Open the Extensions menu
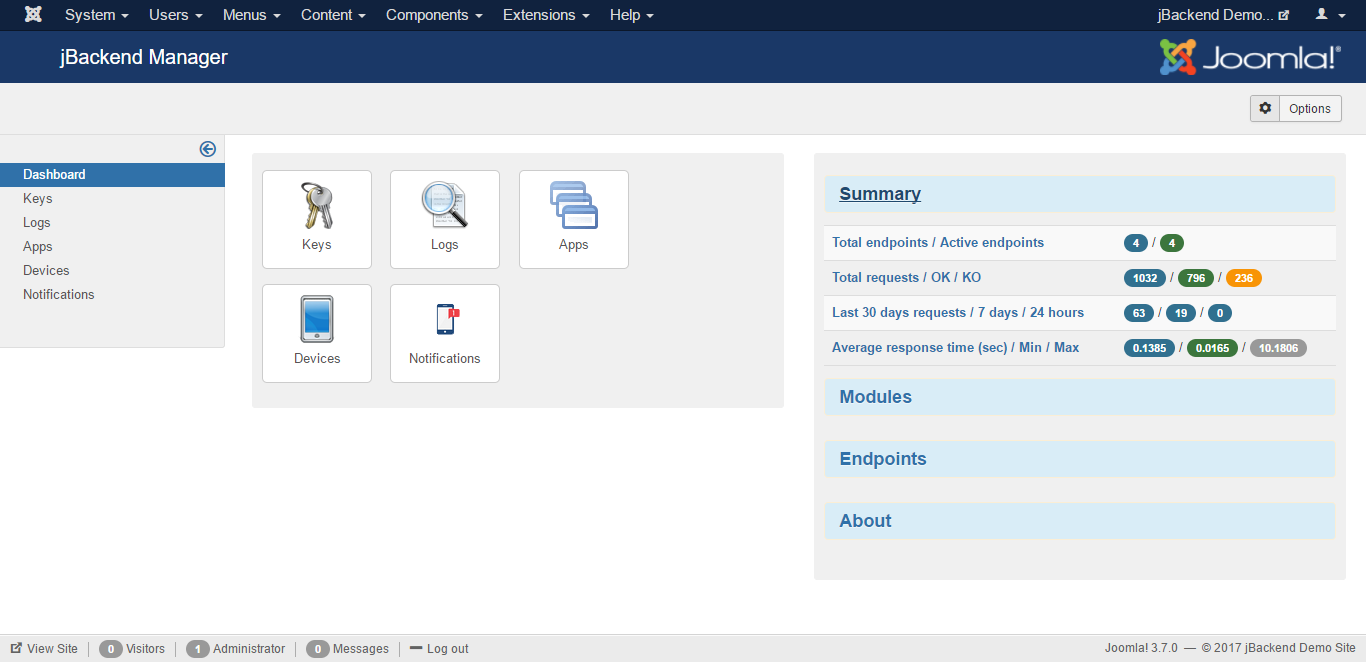The image size is (1366, 662). tap(546, 15)
